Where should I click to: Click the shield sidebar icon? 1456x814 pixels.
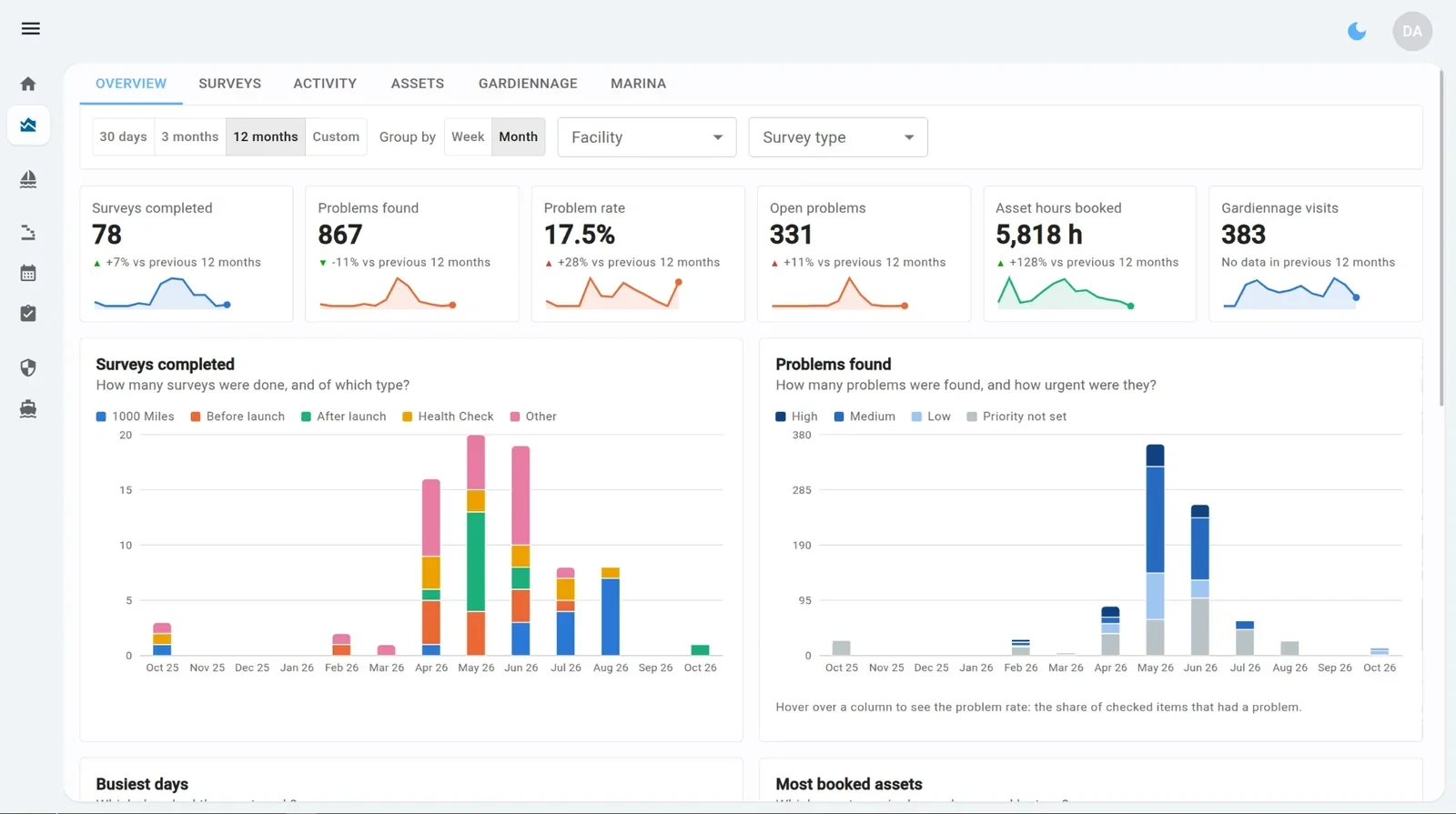(28, 367)
